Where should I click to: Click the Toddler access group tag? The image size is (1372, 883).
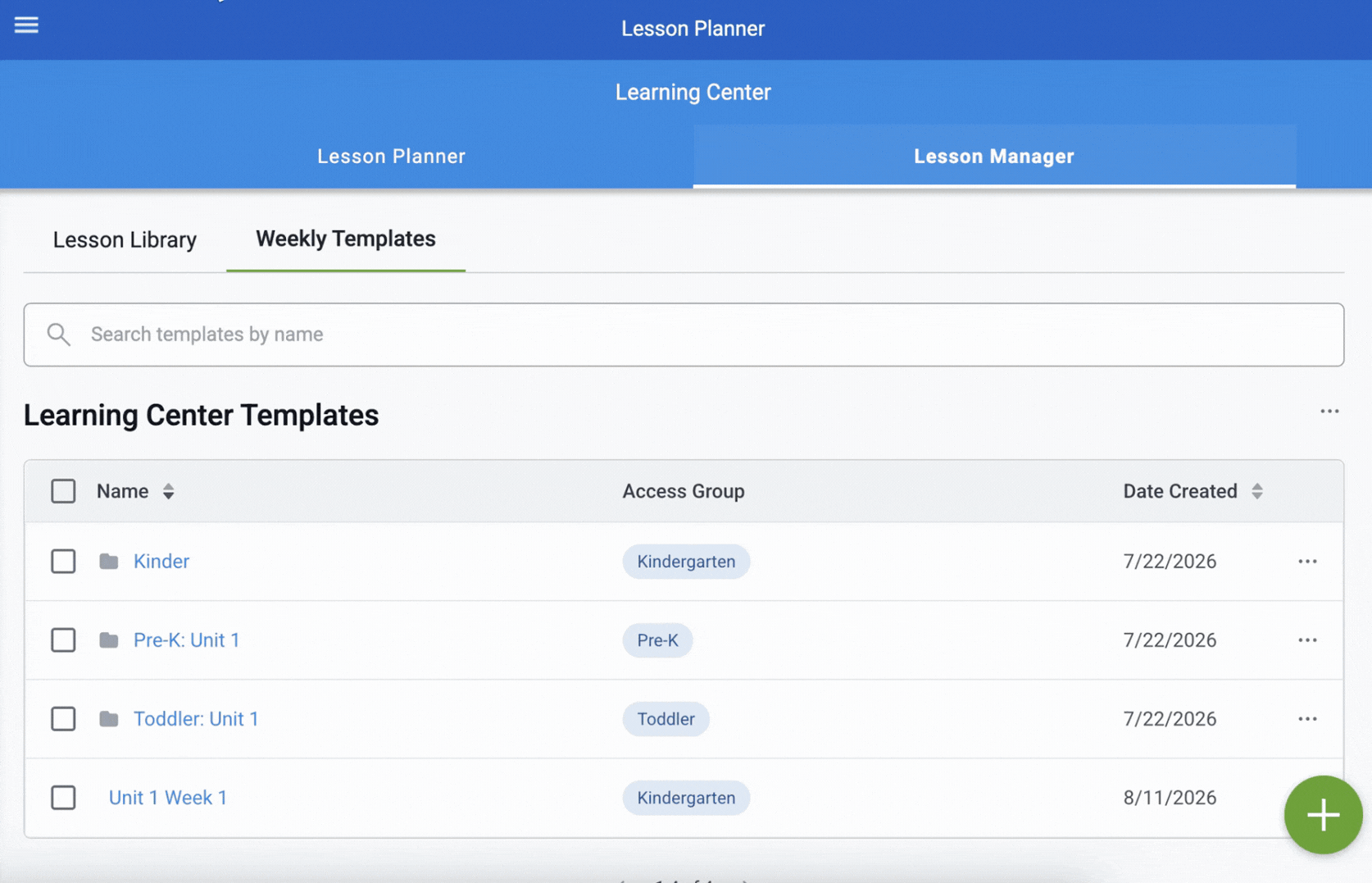point(666,719)
